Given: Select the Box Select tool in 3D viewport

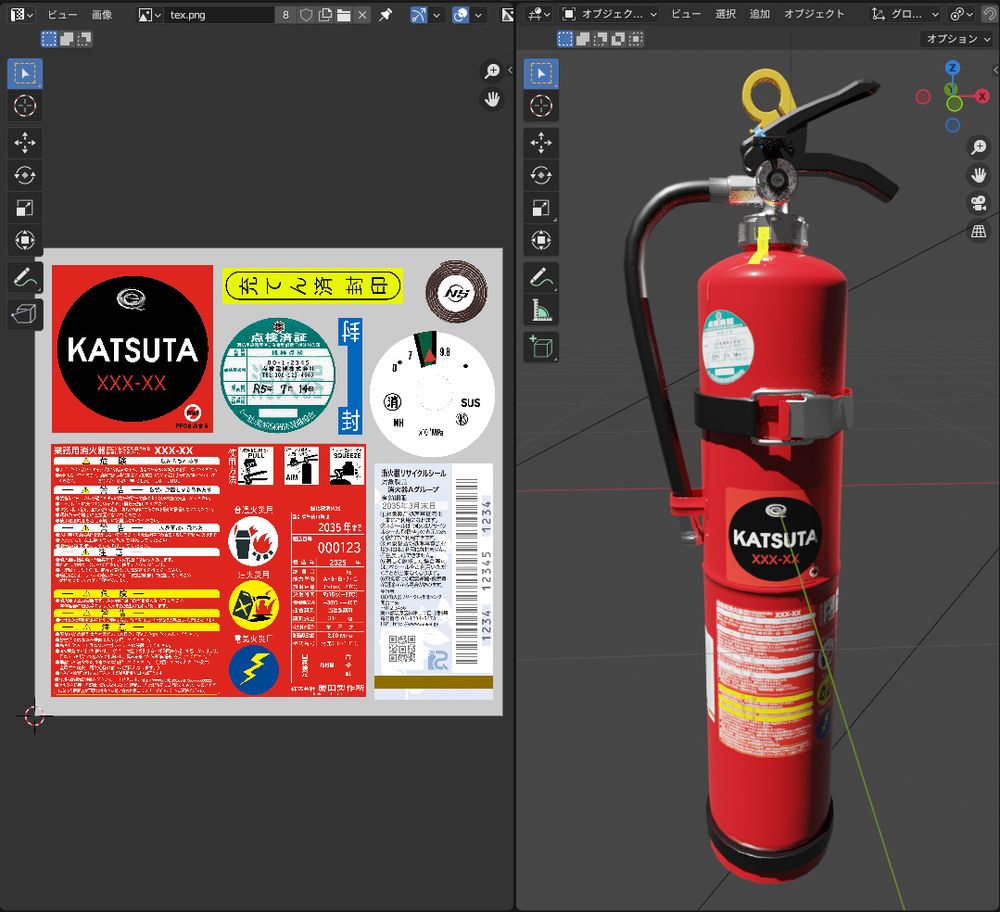Looking at the screenshot, I should point(541,73).
